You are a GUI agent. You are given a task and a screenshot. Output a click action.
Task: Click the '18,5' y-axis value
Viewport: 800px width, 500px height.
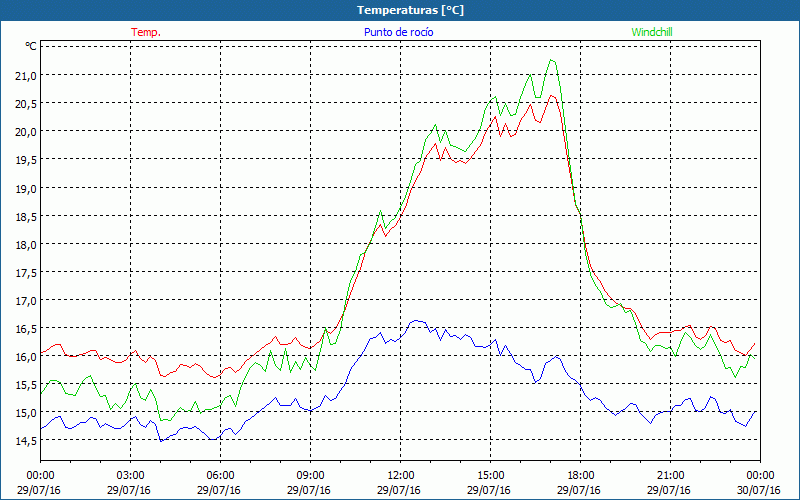[x=27, y=216]
